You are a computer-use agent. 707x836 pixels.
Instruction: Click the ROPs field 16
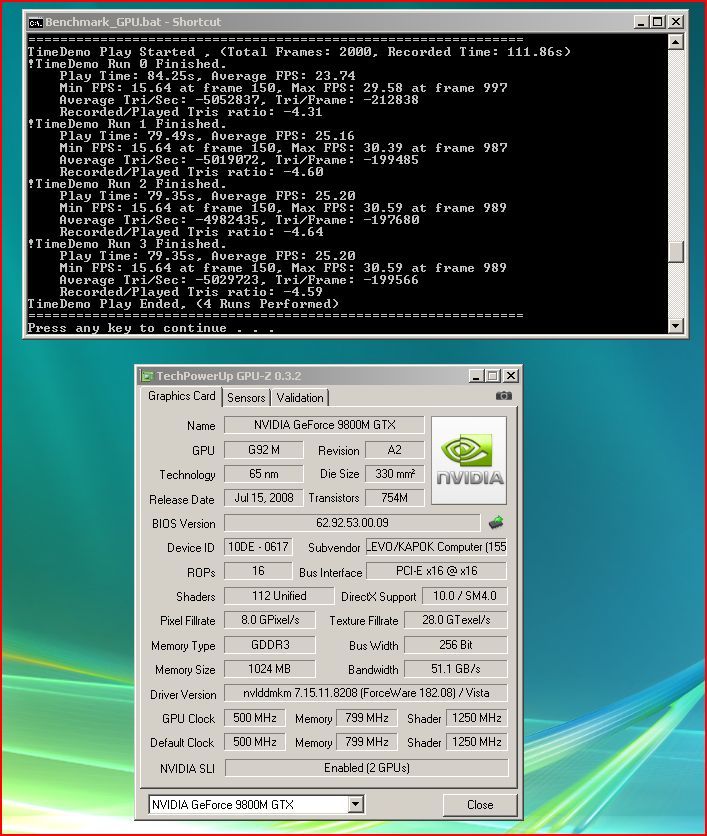click(x=258, y=571)
